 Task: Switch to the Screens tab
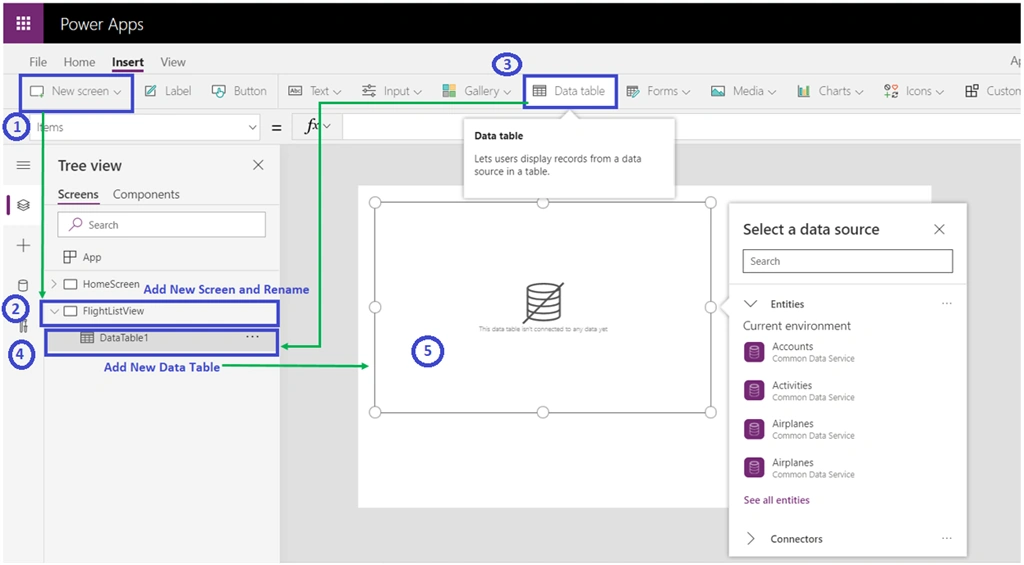(x=78, y=195)
